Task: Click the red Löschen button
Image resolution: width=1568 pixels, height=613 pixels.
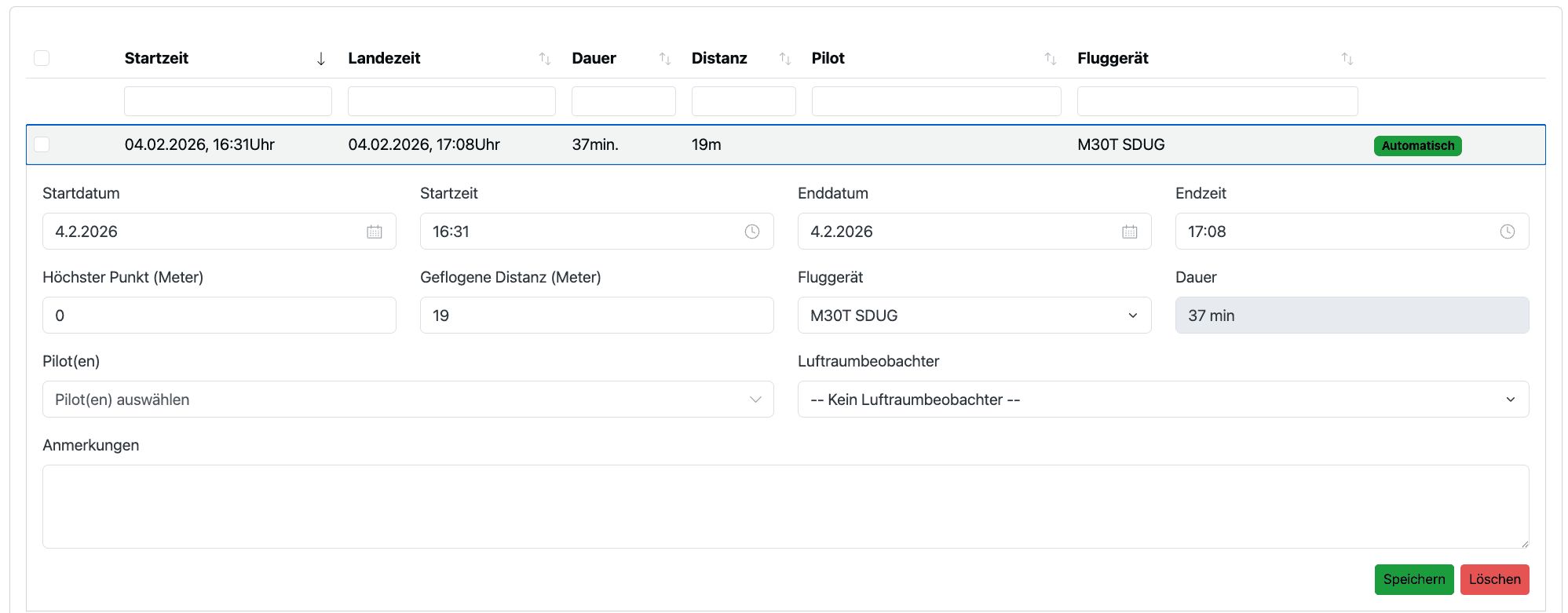Action: click(x=1494, y=579)
